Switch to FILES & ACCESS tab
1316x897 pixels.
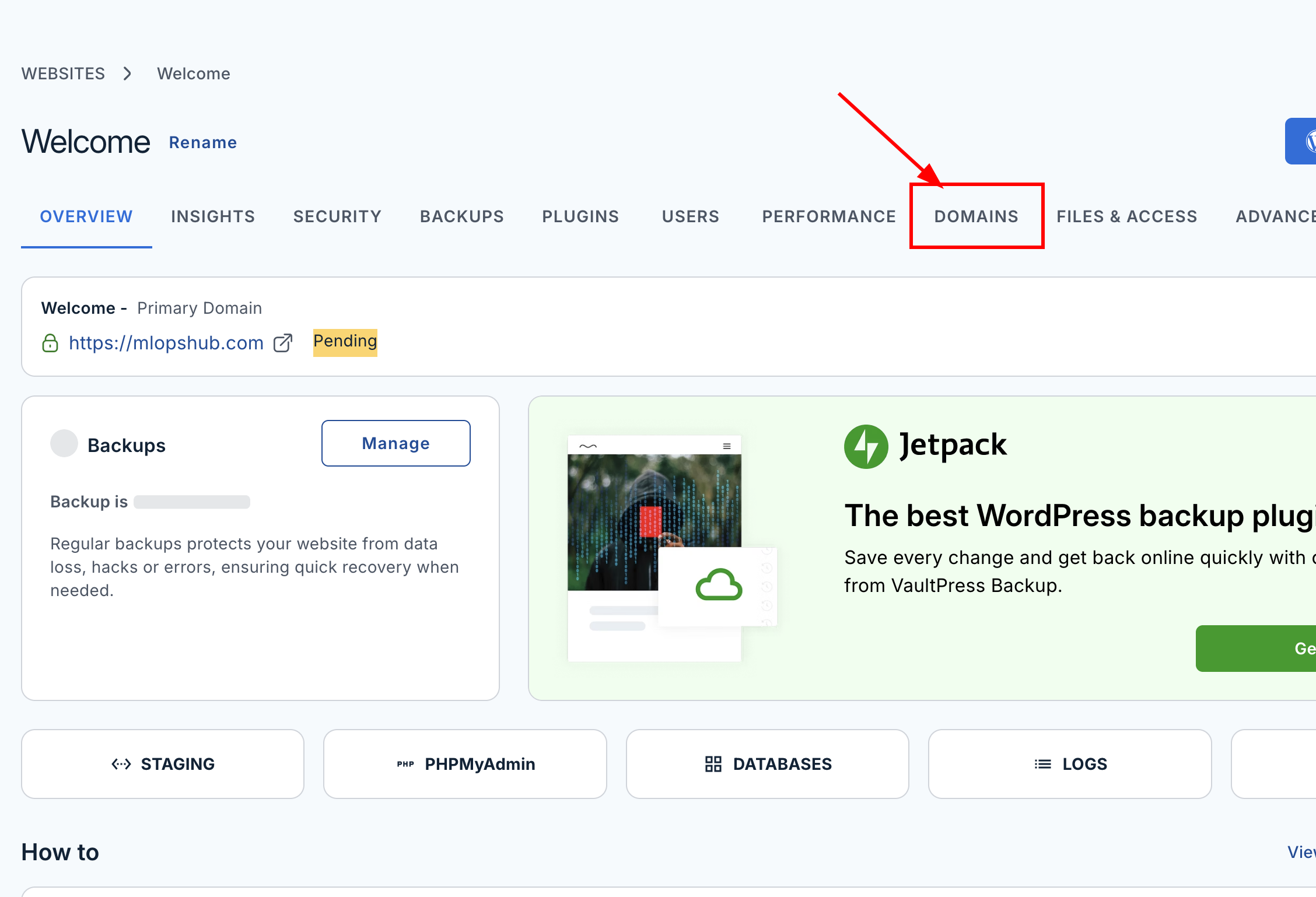coord(1127,216)
